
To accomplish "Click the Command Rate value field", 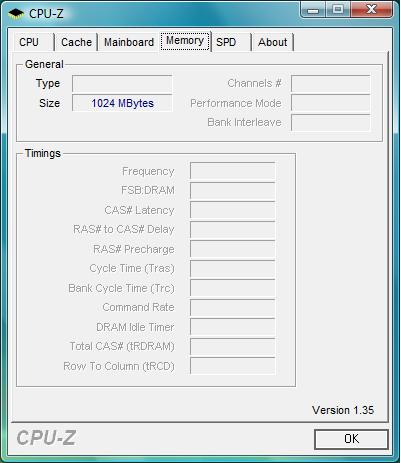I will (x=233, y=307).
